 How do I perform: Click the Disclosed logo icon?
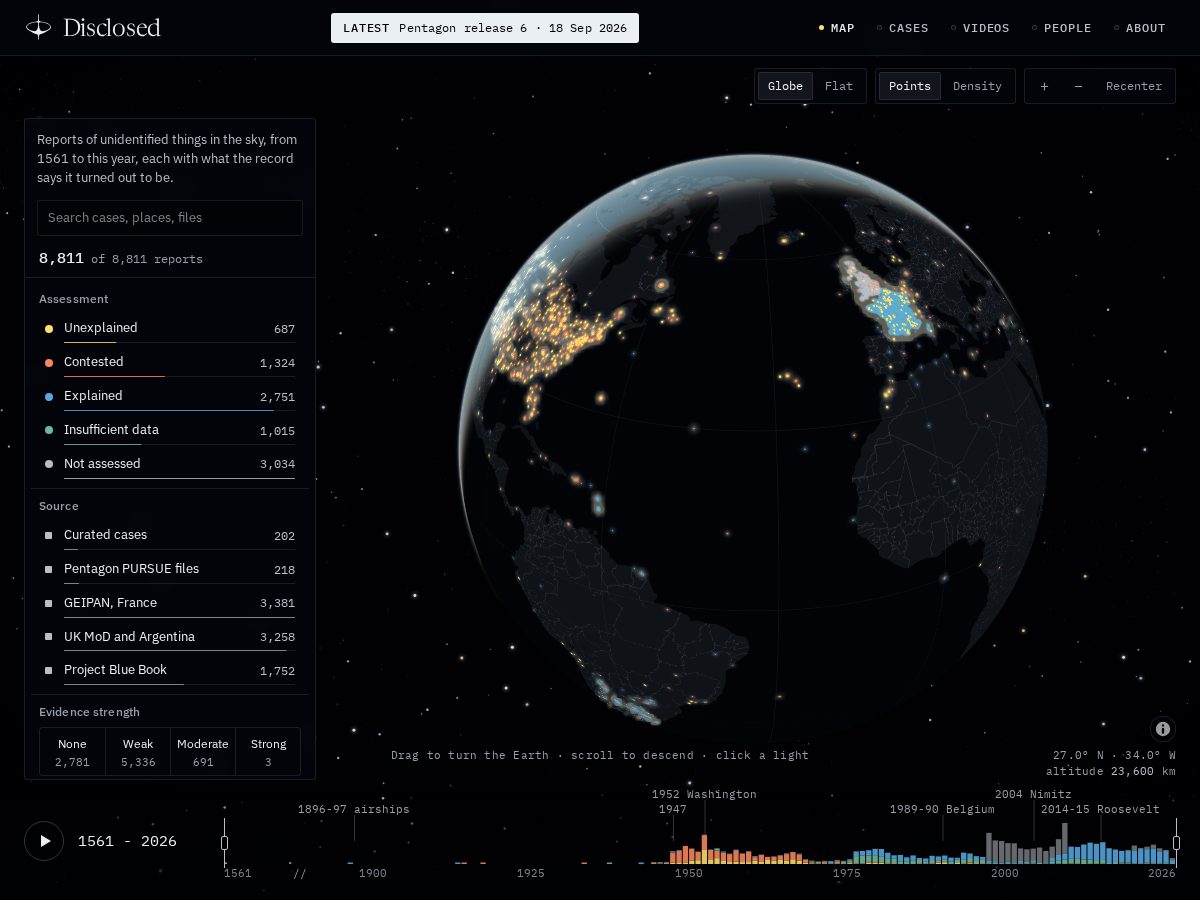(x=38, y=27)
